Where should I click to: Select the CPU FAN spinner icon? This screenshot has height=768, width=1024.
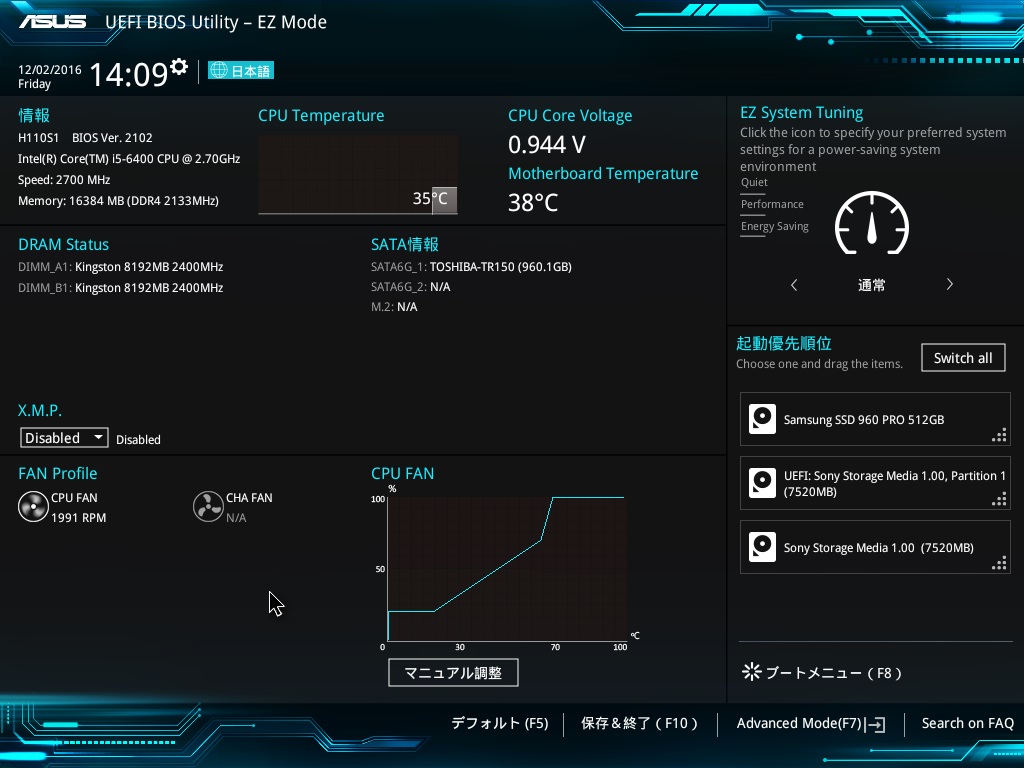point(33,507)
